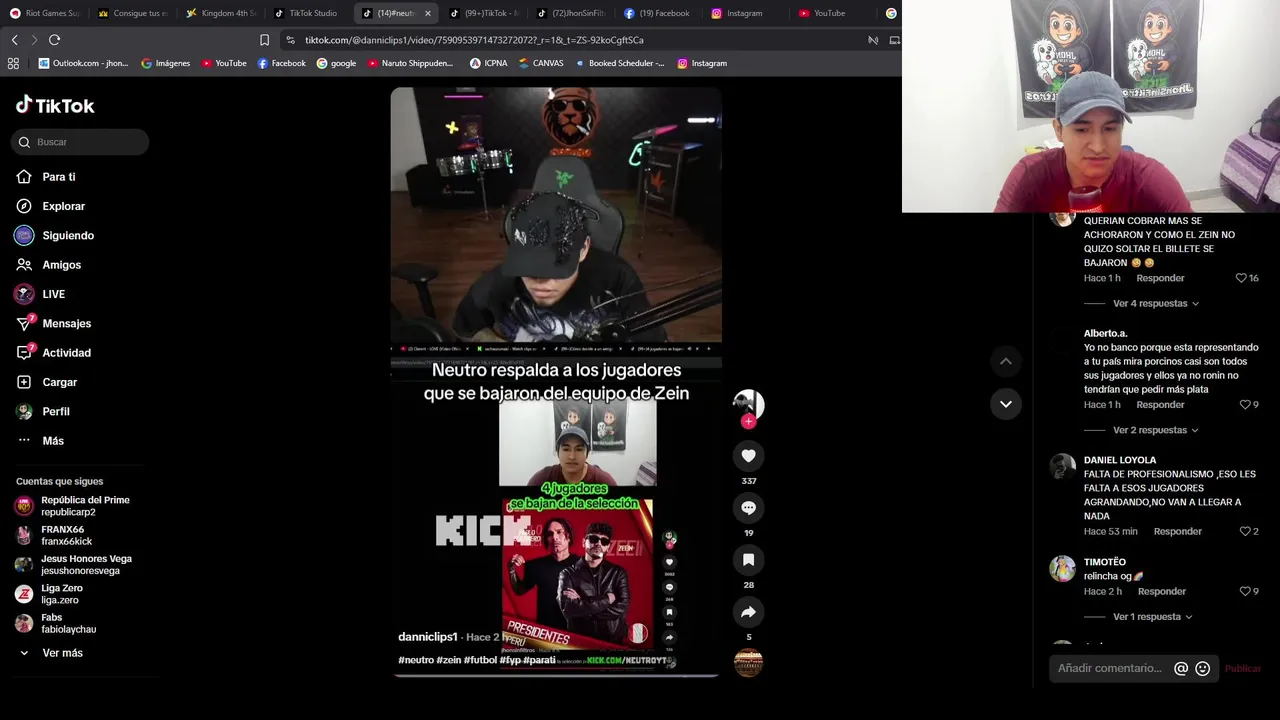The image size is (1280, 720).
Task: Expand Ver 4 respuestas replies
Action: pyautogui.click(x=1156, y=303)
